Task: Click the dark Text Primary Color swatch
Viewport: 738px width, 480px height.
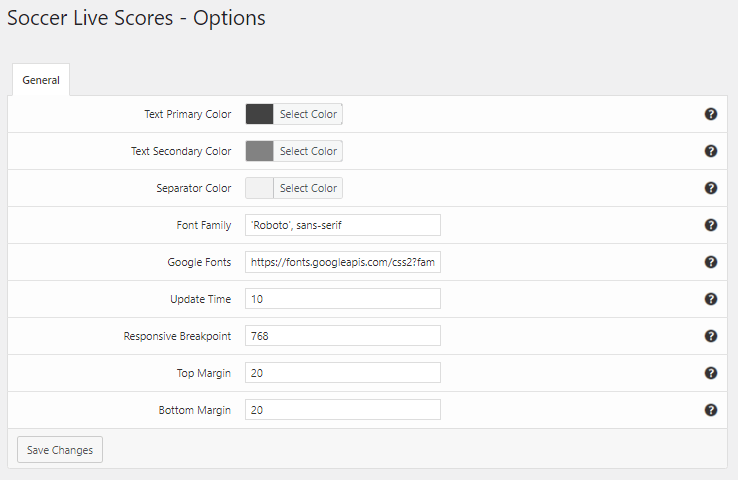Action: tap(260, 114)
